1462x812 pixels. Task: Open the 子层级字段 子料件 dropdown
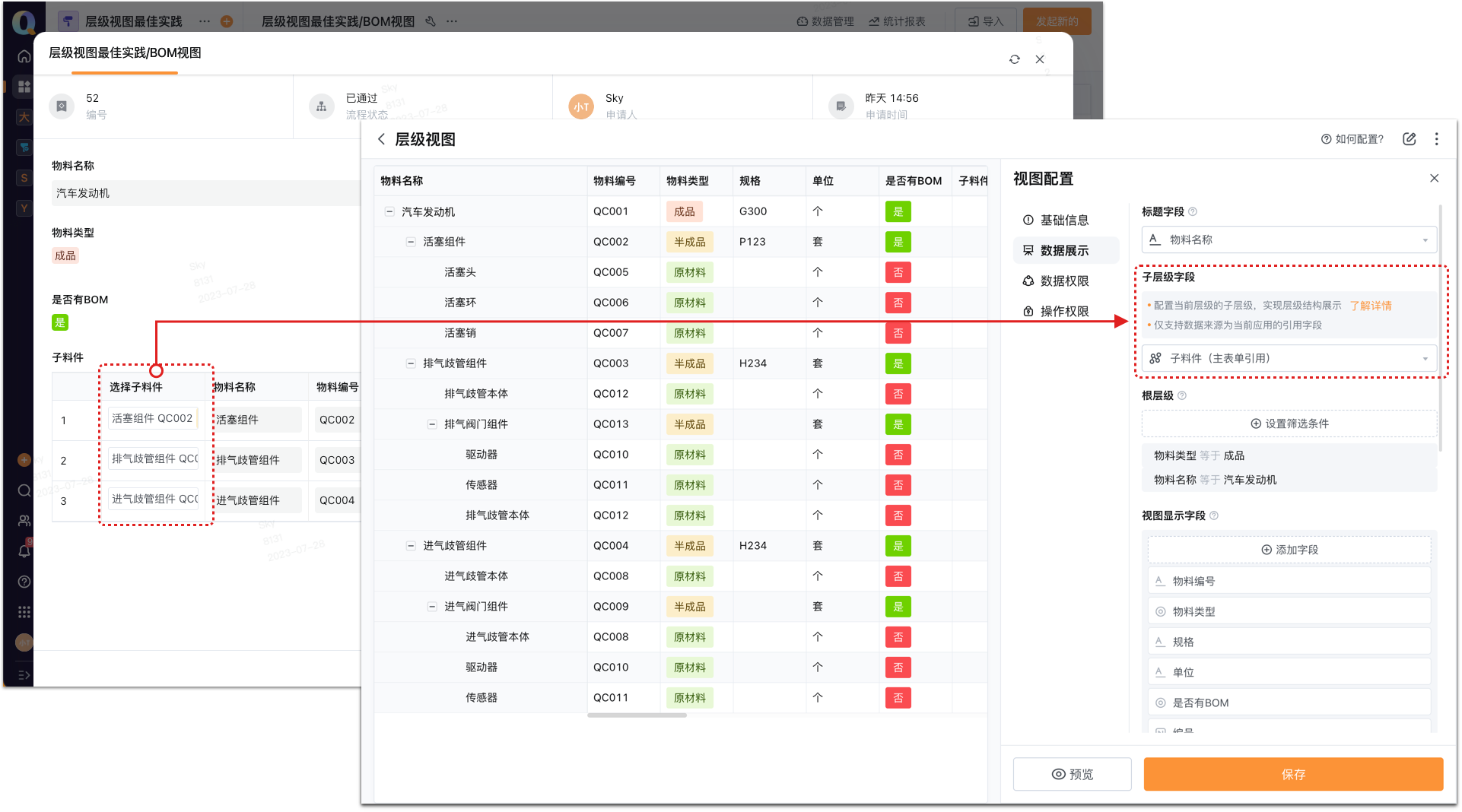(x=1289, y=358)
